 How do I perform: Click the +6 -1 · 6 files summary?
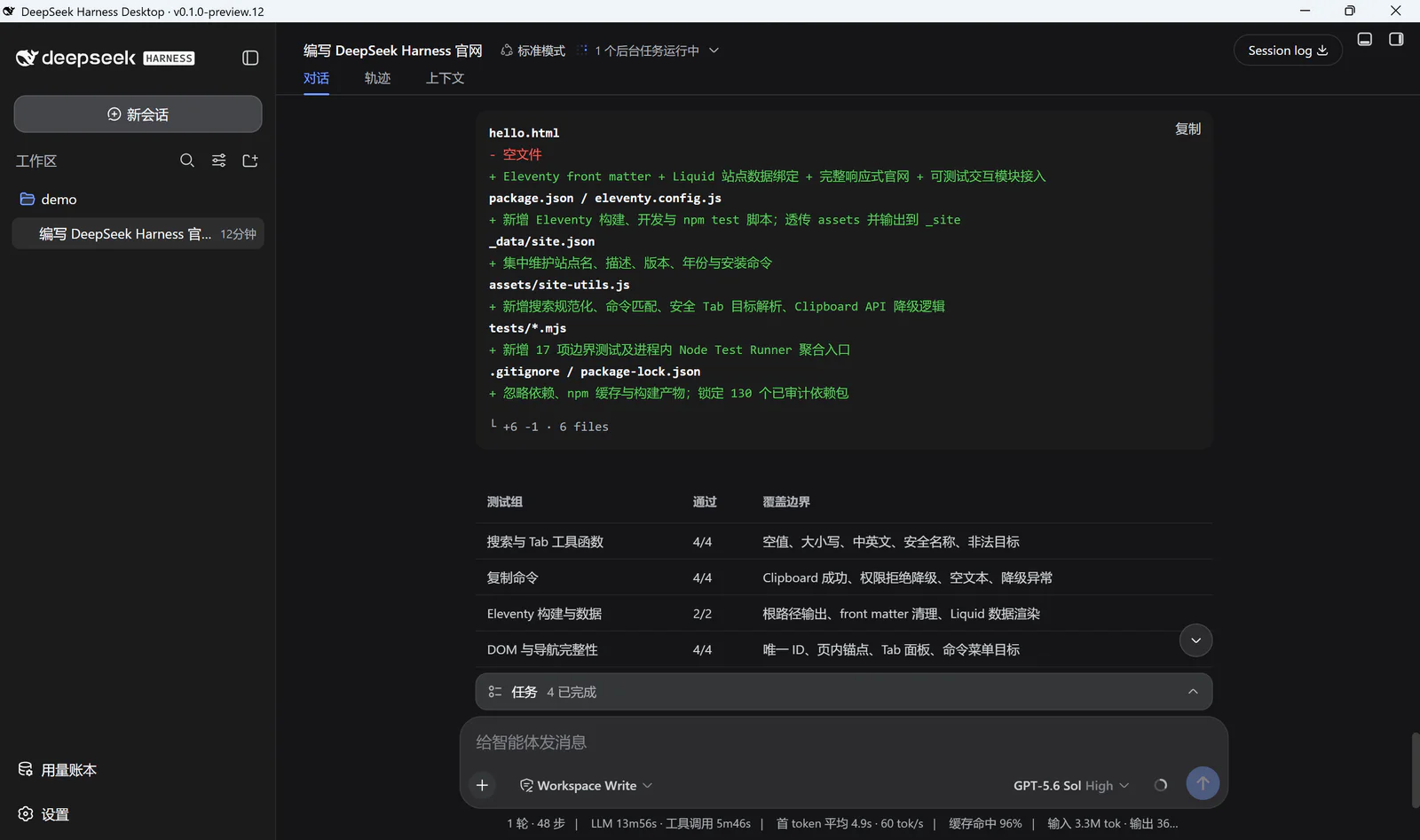click(556, 427)
